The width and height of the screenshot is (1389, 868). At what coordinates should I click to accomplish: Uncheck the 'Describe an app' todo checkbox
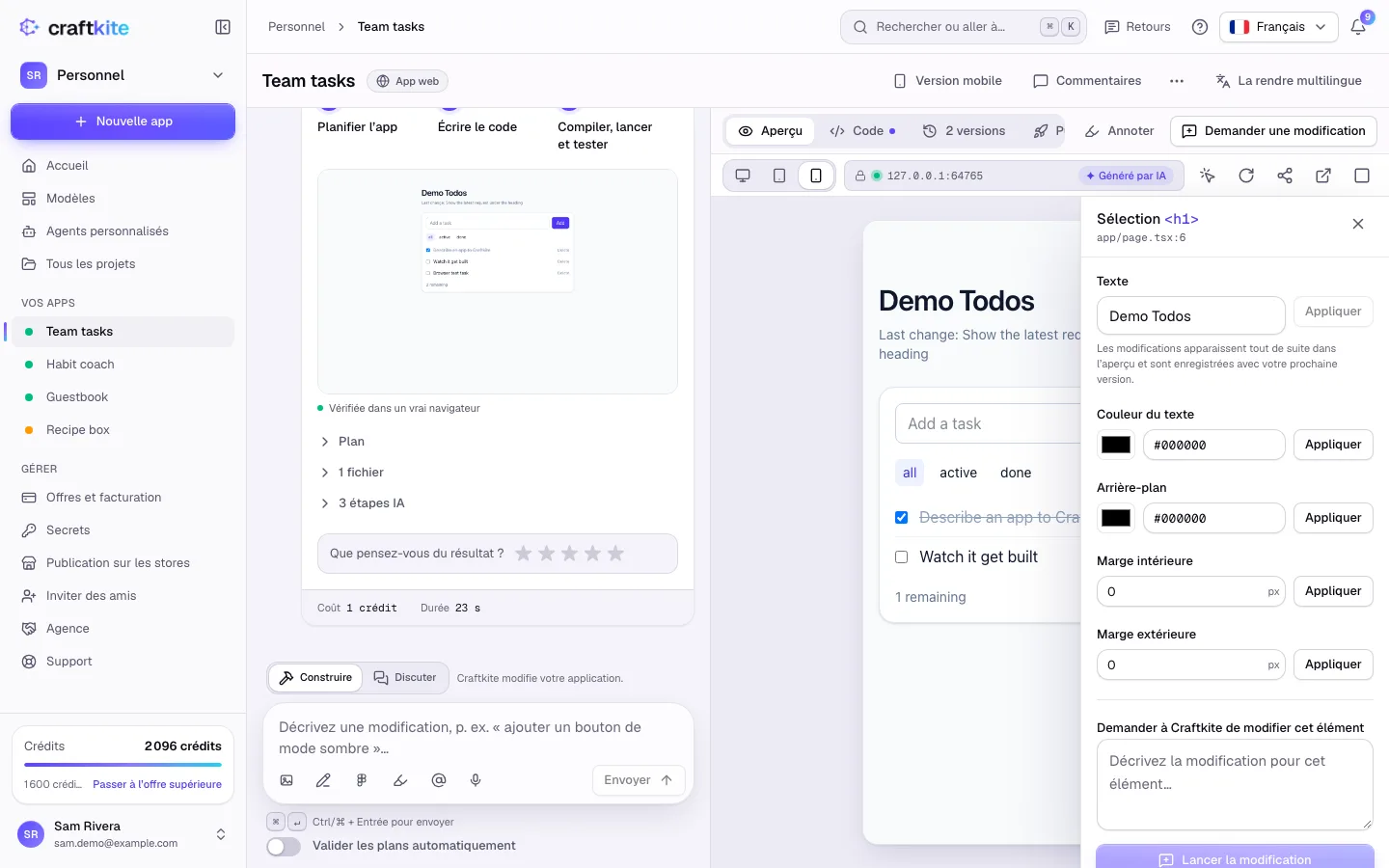[902, 518]
